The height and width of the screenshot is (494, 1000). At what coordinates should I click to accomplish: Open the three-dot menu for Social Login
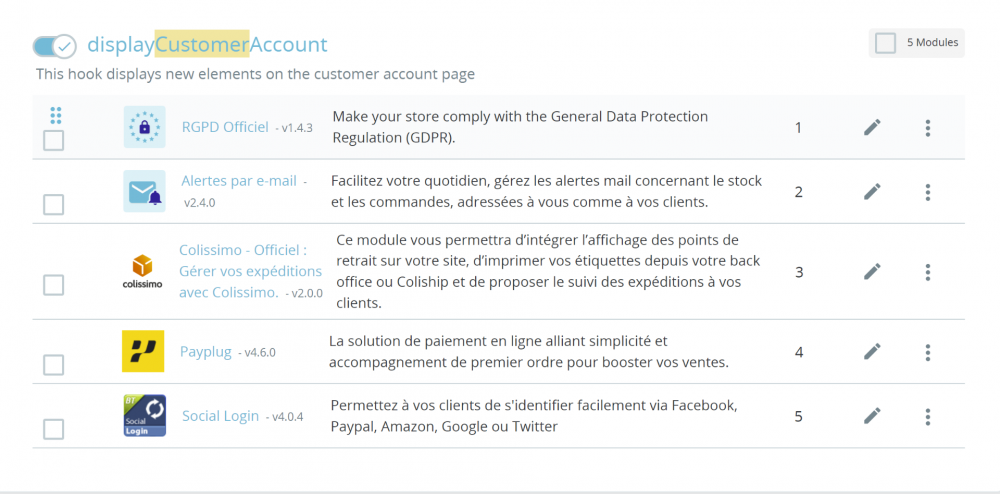pos(928,415)
